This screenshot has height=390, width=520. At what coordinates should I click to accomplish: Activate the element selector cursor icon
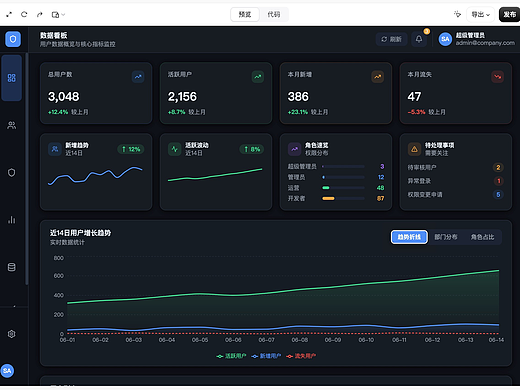click(x=457, y=14)
